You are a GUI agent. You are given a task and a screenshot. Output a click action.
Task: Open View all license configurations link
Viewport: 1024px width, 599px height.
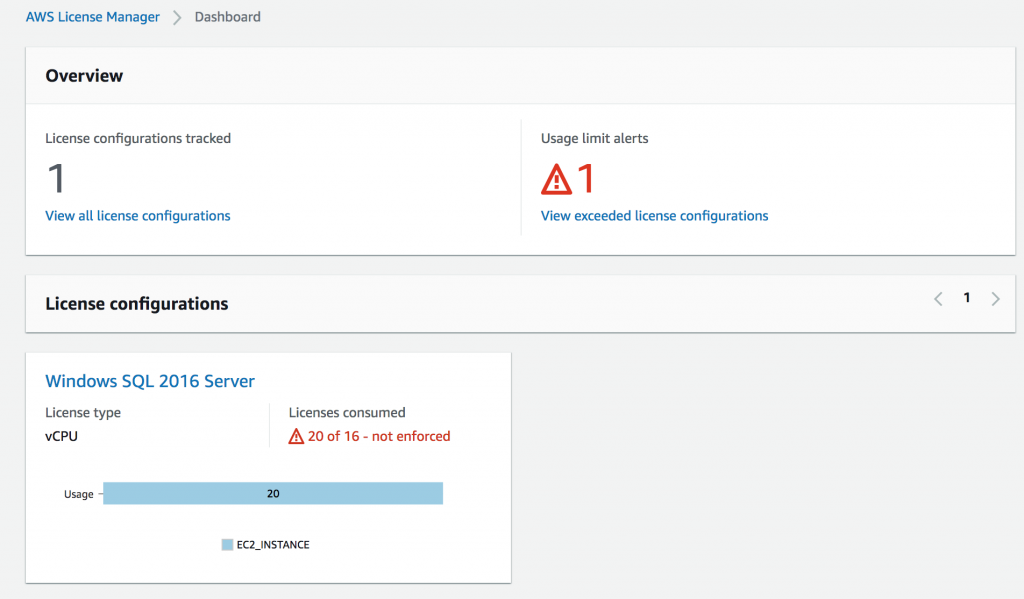138,216
